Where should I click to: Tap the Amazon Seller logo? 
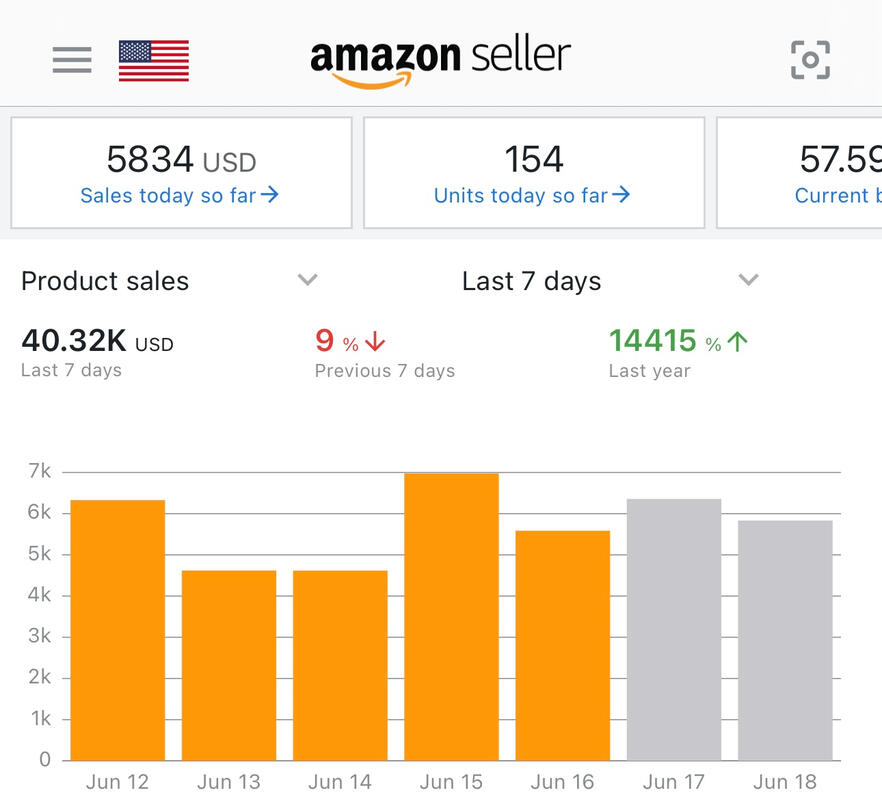point(440,60)
